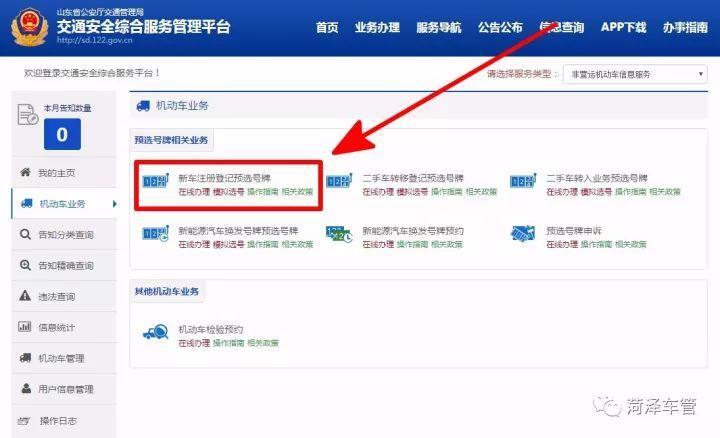Click the 本月告知数量 count box
This screenshot has height=438, width=720.
pos(62,134)
